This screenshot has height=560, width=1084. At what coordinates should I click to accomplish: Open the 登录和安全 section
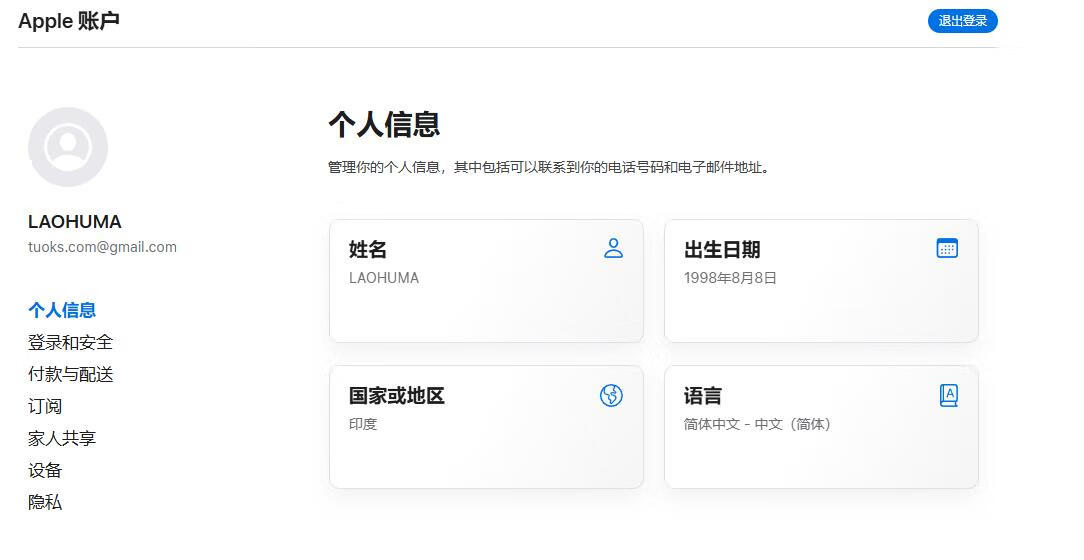[x=70, y=342]
